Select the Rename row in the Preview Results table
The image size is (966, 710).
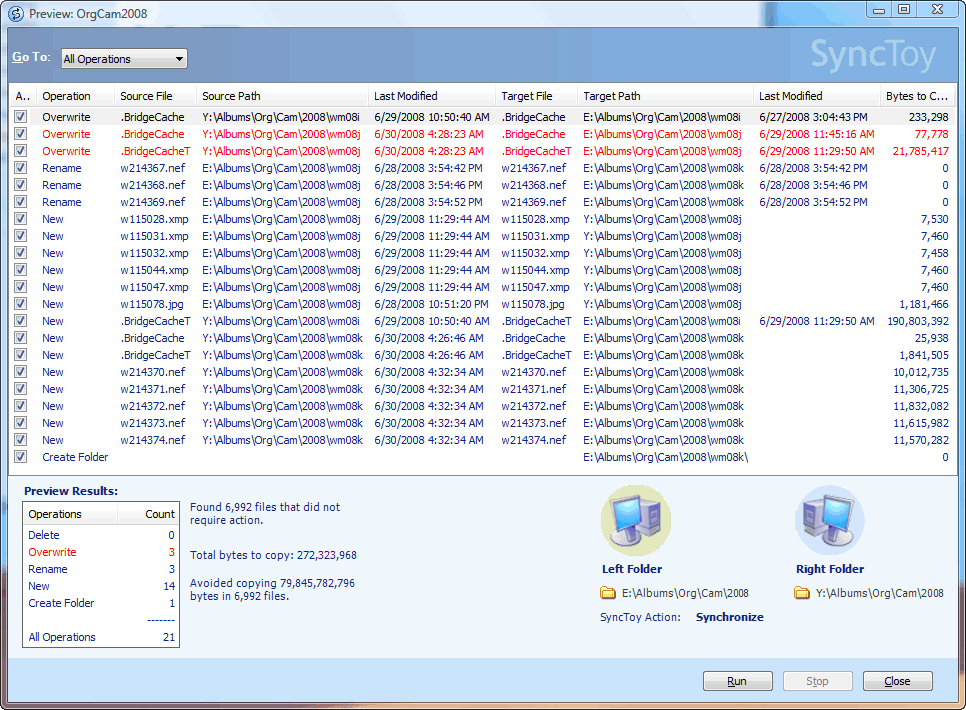pos(101,569)
